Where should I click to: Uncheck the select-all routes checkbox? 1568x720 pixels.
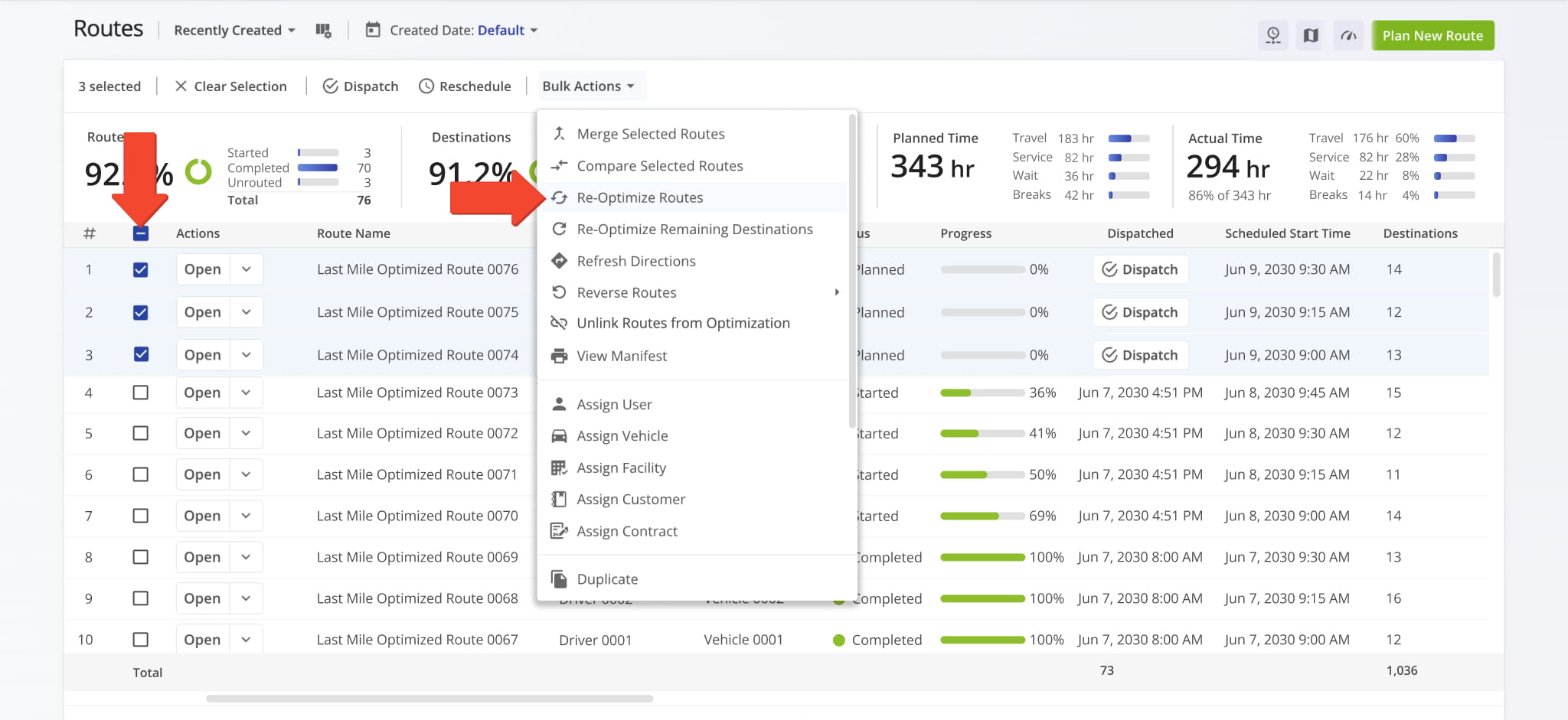pos(141,233)
